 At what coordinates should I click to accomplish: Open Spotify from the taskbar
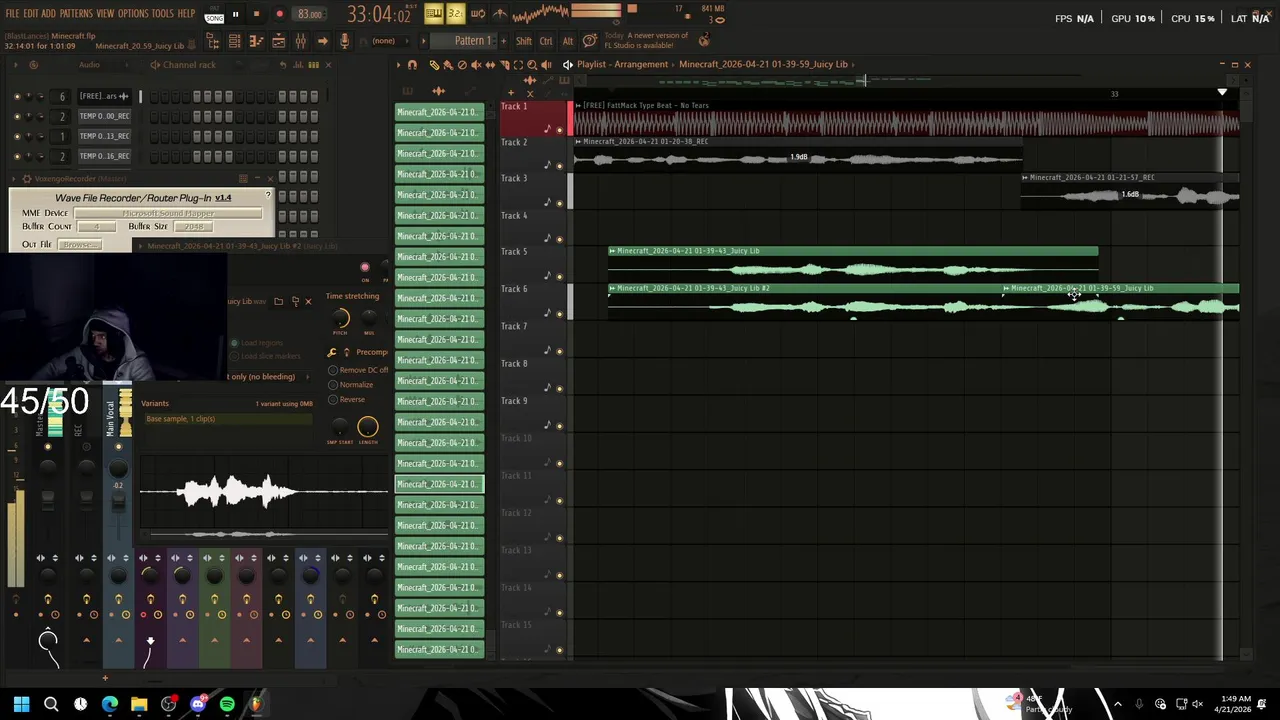click(x=227, y=704)
